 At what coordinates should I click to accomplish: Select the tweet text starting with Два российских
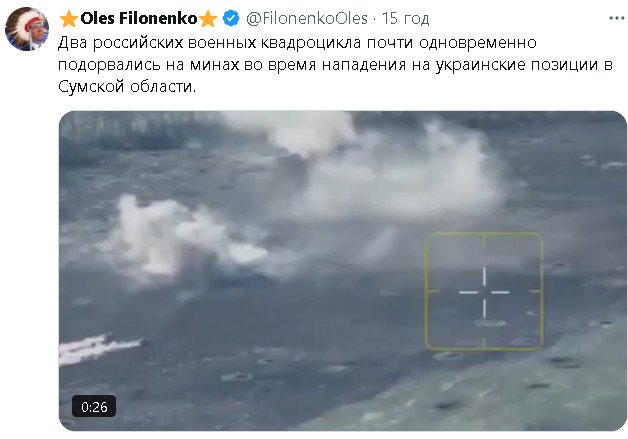click(335, 64)
